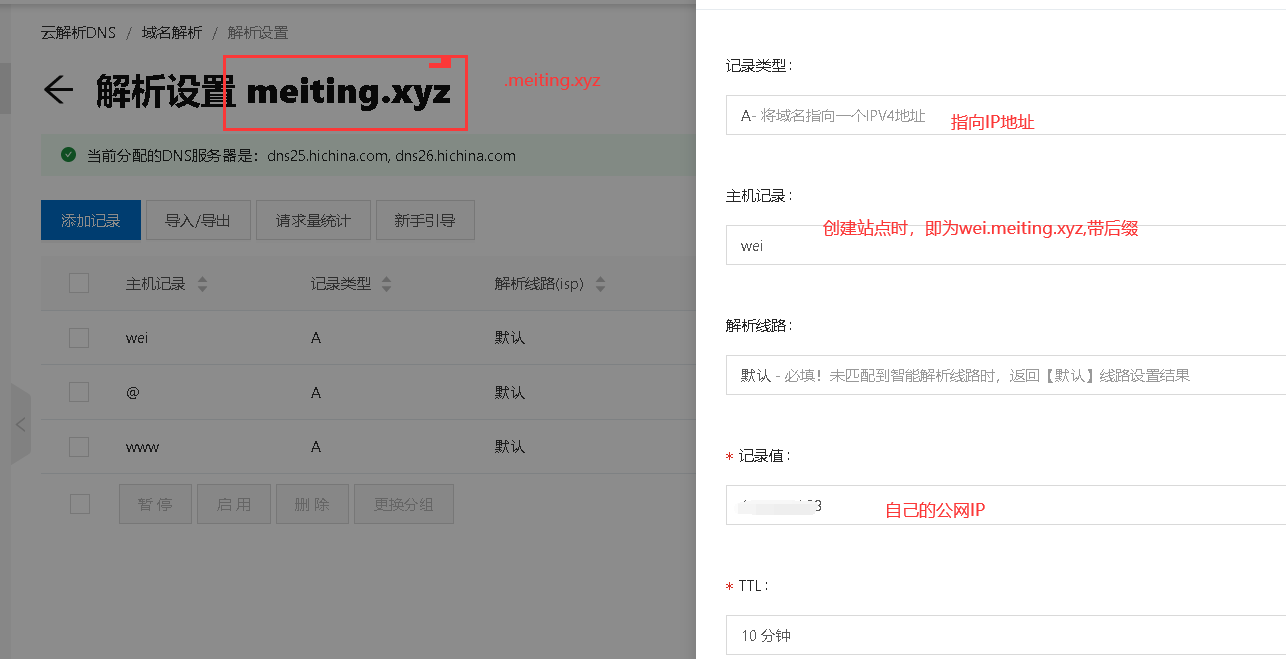Image resolution: width=1286 pixels, height=659 pixels.
Task: Expand the collapsed left sidebar handle
Action: pyautogui.click(x=20, y=424)
